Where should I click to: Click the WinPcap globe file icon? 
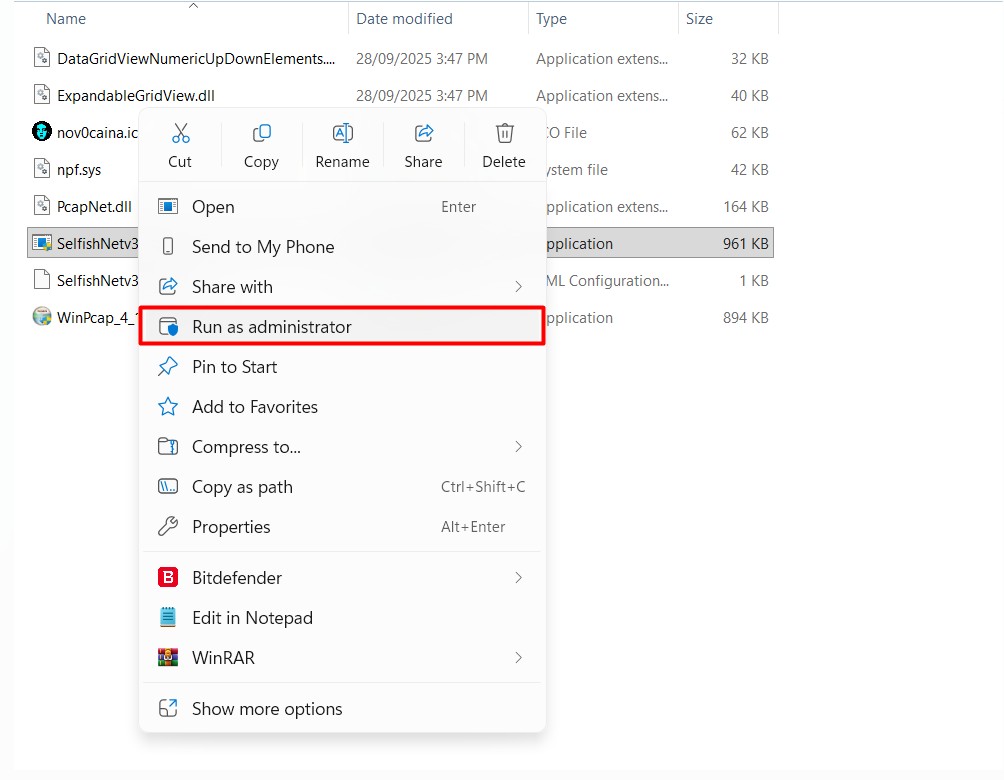(x=40, y=317)
